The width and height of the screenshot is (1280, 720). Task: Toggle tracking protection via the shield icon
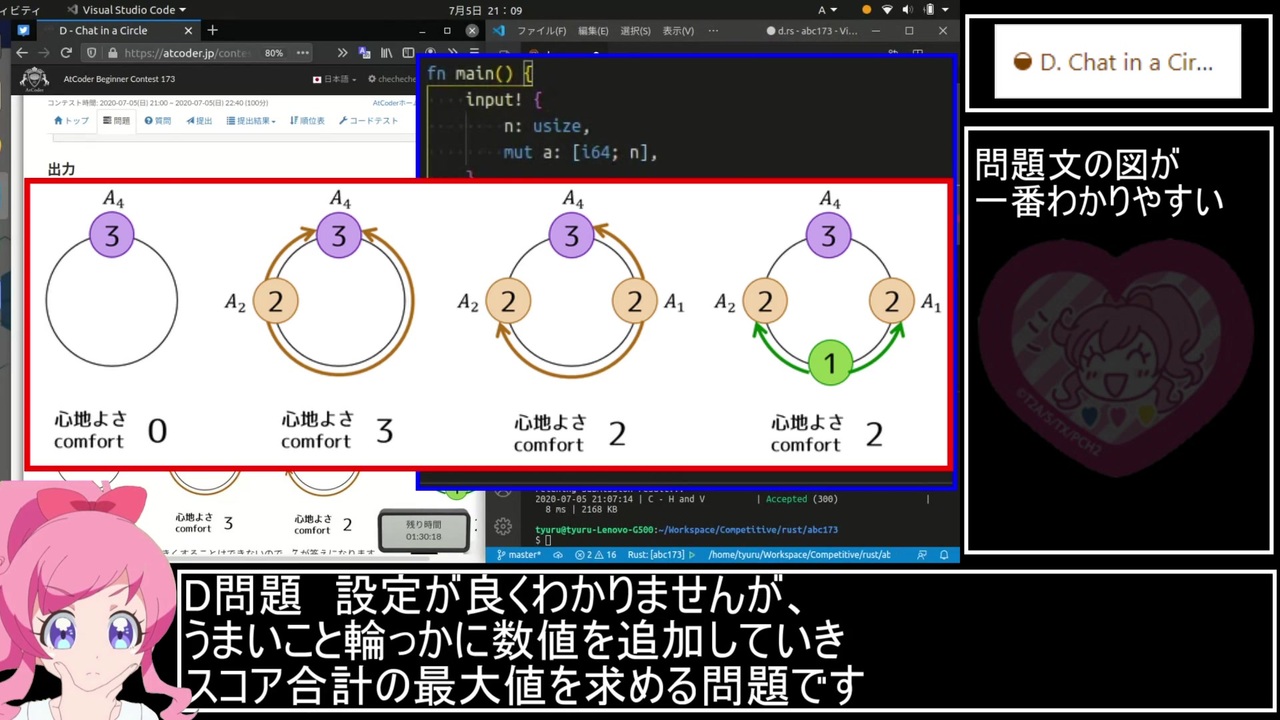(91, 52)
